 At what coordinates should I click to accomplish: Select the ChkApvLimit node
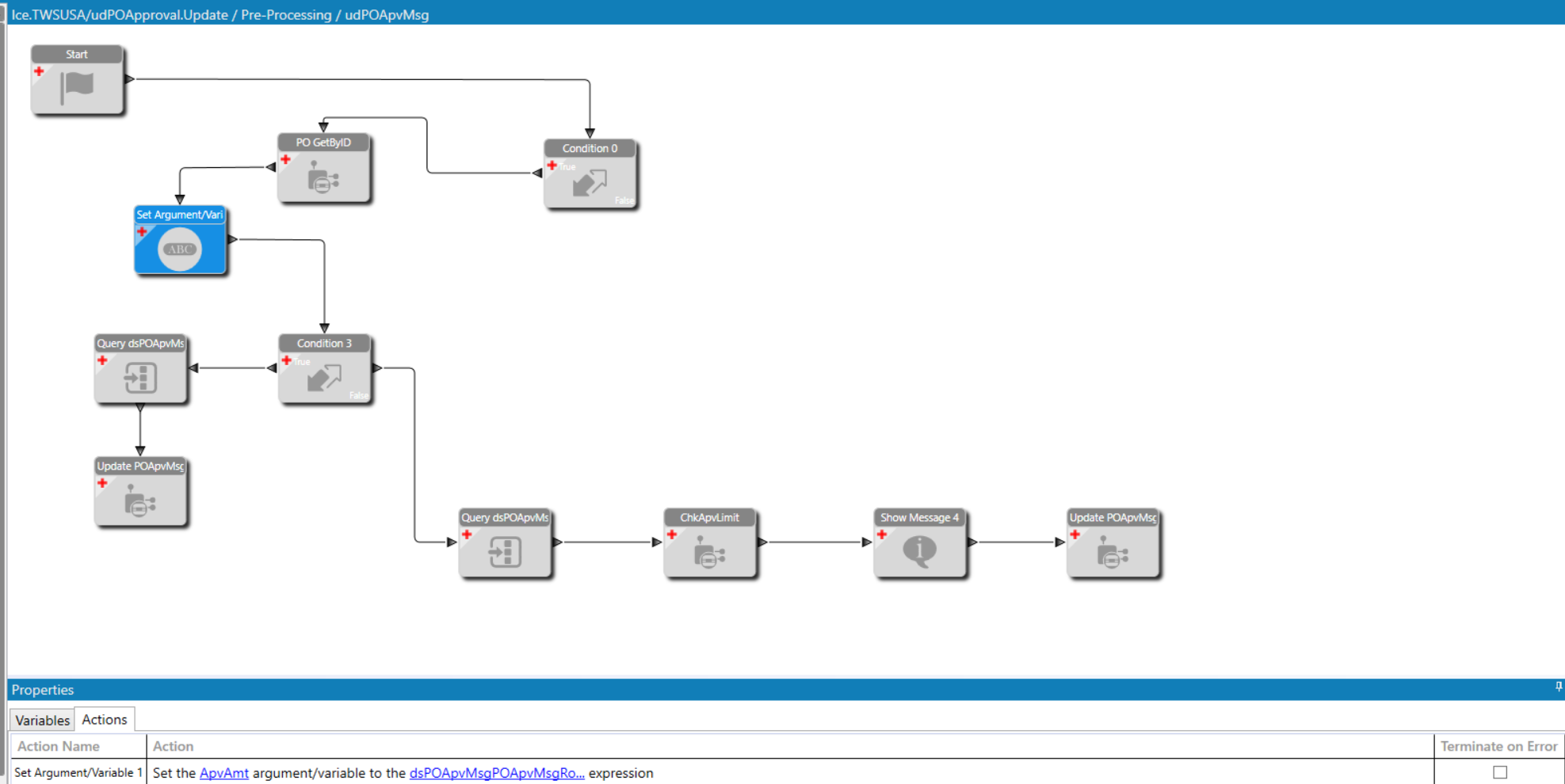(709, 543)
